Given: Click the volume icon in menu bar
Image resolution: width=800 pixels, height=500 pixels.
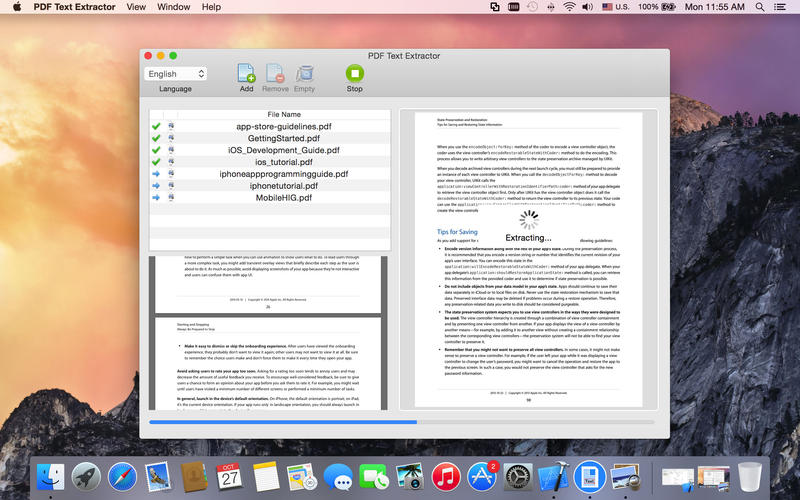Looking at the screenshot, I should 588,7.
